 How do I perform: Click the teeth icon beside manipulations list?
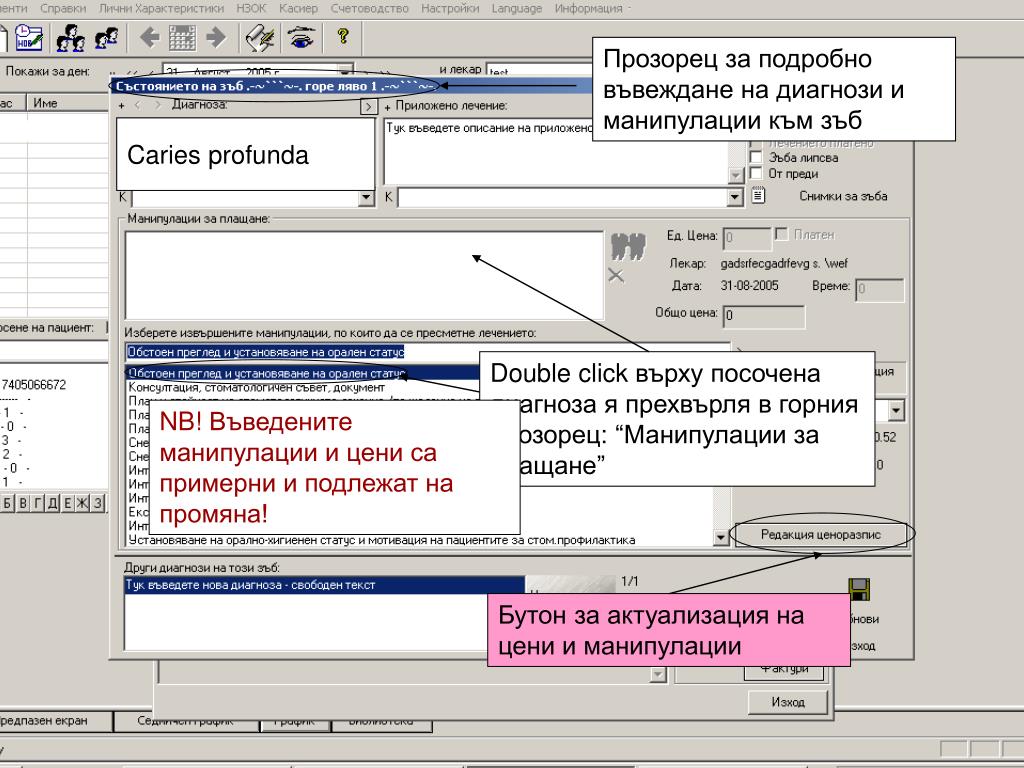(x=628, y=247)
